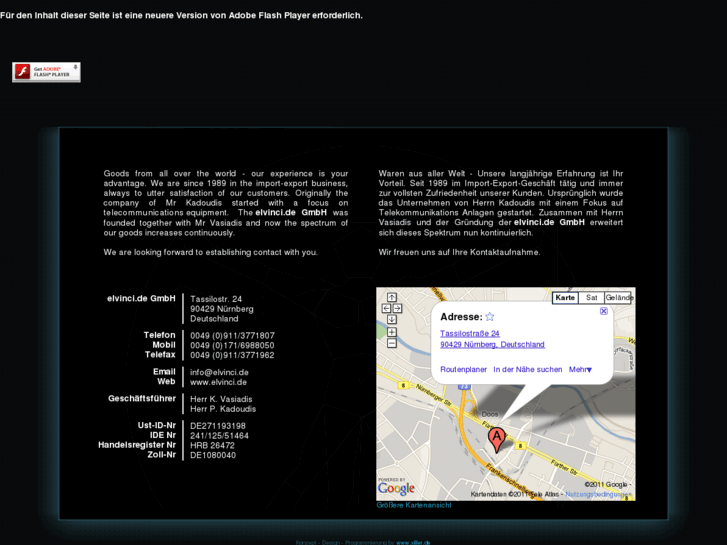Click the Zoll-Nr value DE1080040
This screenshot has width=727, height=545.
click(x=213, y=455)
